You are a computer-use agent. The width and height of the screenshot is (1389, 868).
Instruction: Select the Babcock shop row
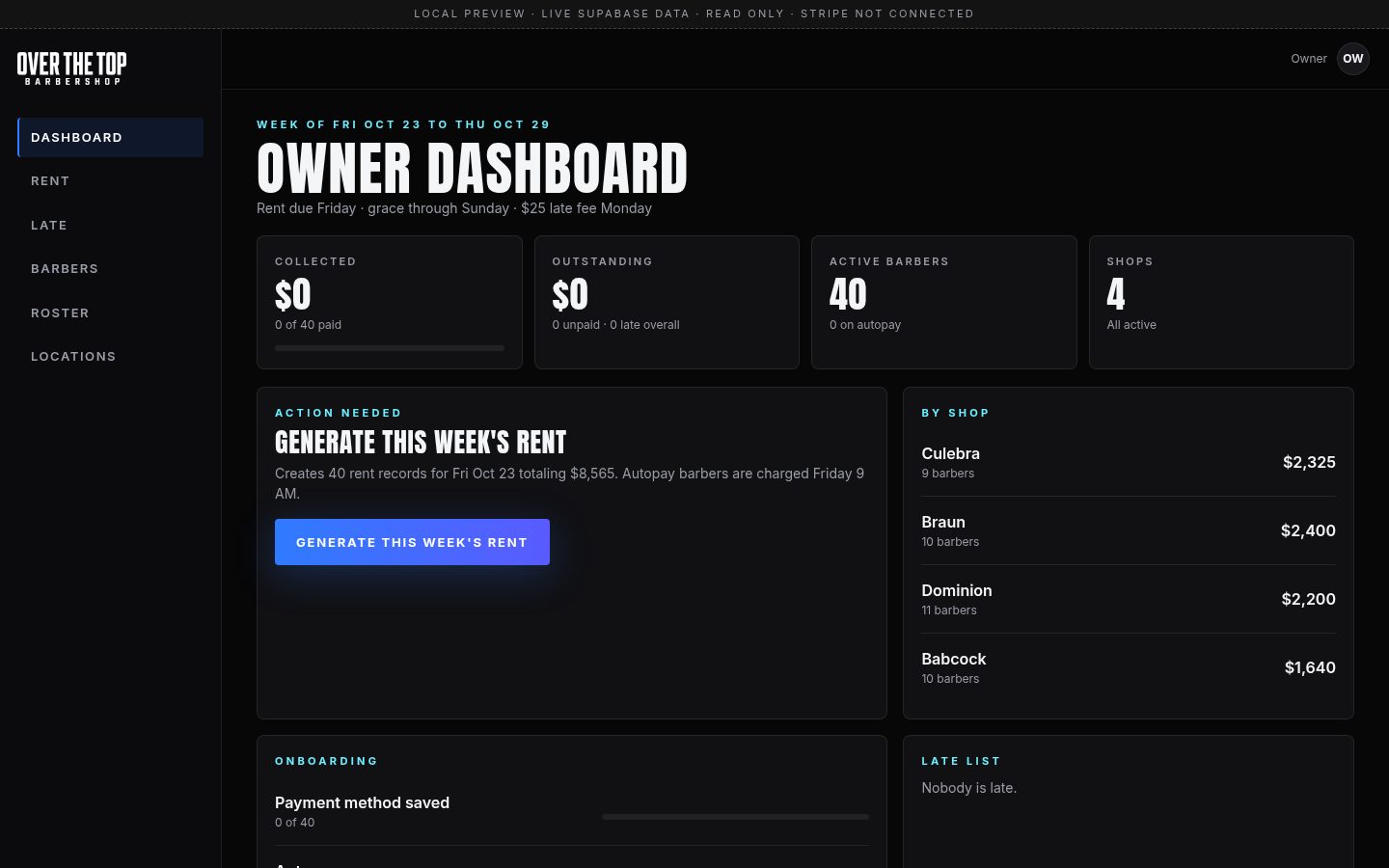pyautogui.click(x=1129, y=667)
